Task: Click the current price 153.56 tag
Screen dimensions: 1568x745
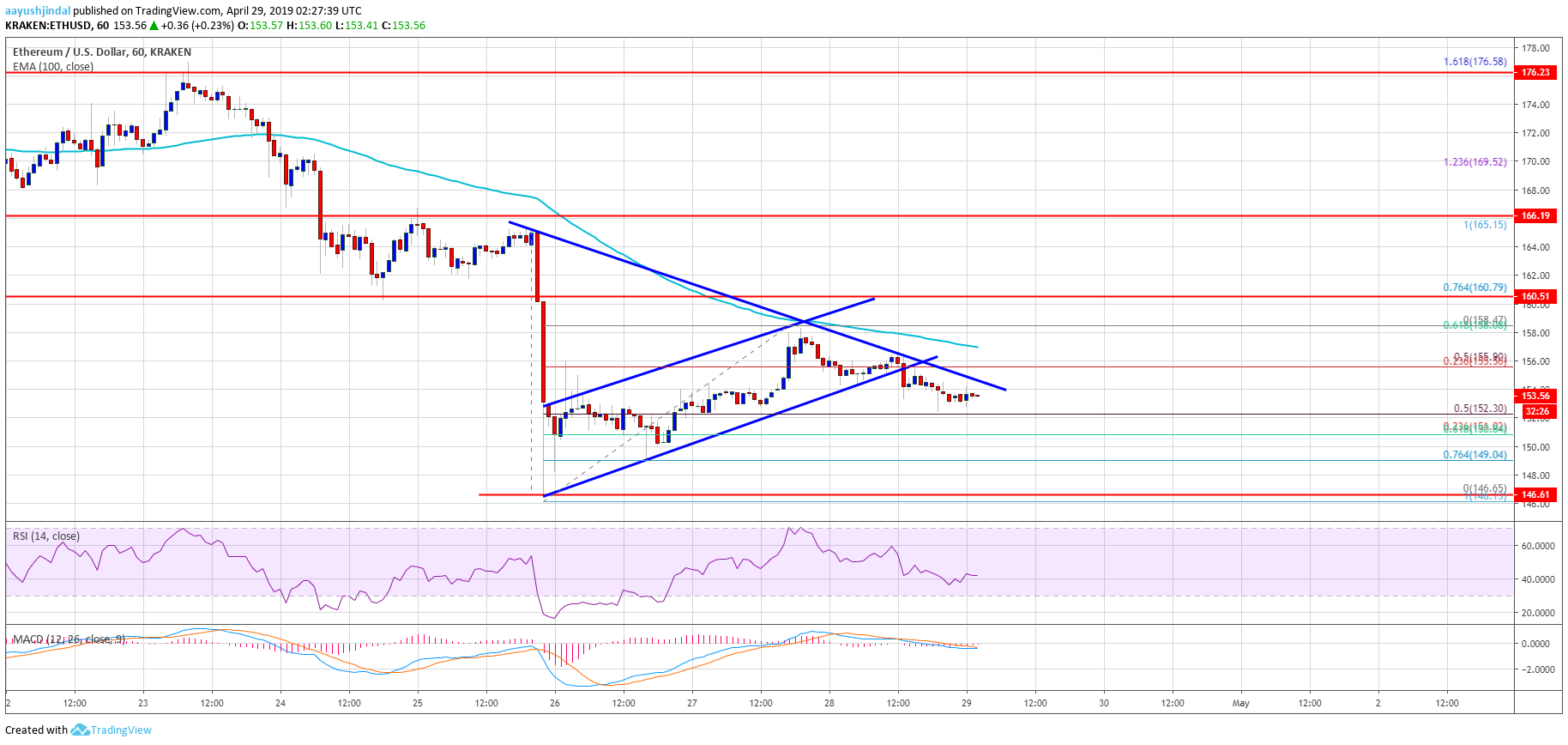Action: coord(1535,396)
